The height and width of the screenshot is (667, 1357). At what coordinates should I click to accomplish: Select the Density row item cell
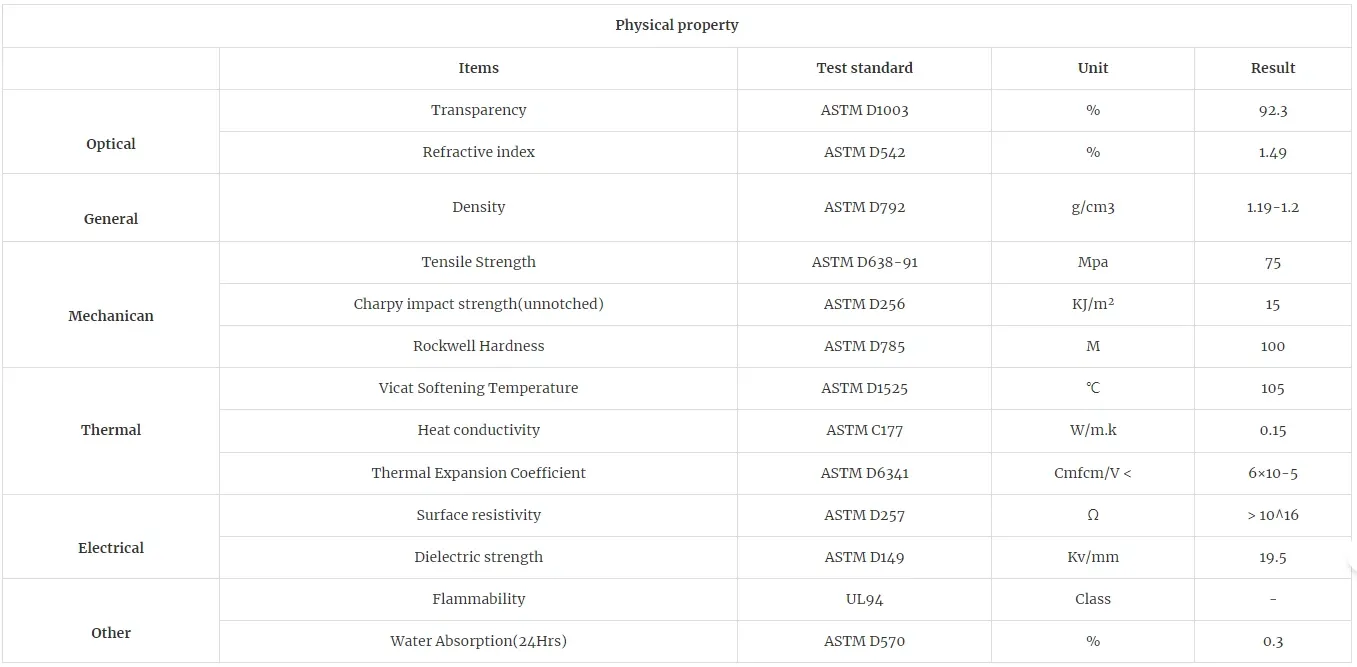pyautogui.click(x=478, y=207)
